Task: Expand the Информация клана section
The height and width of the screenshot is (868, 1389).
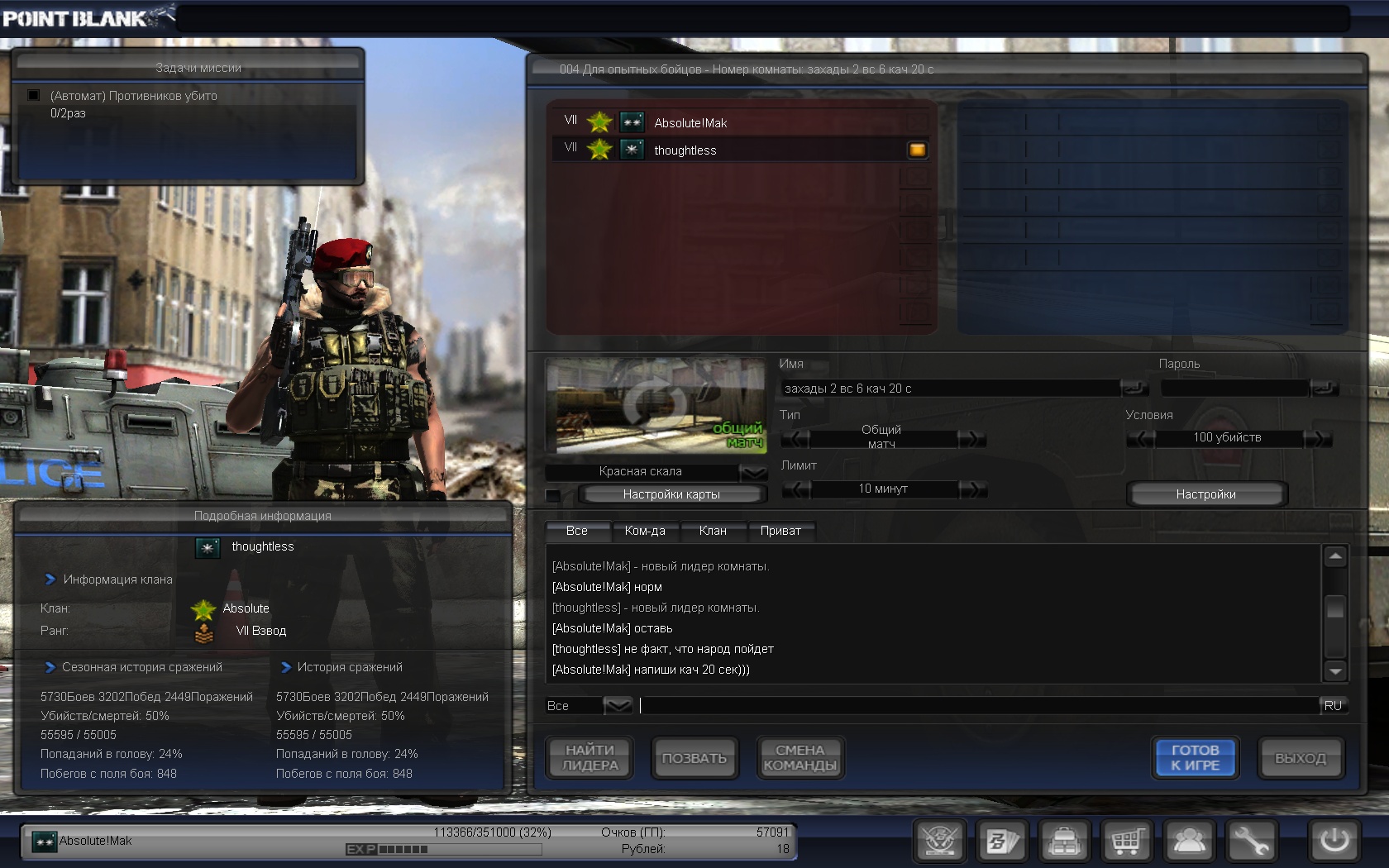Action: (50, 579)
